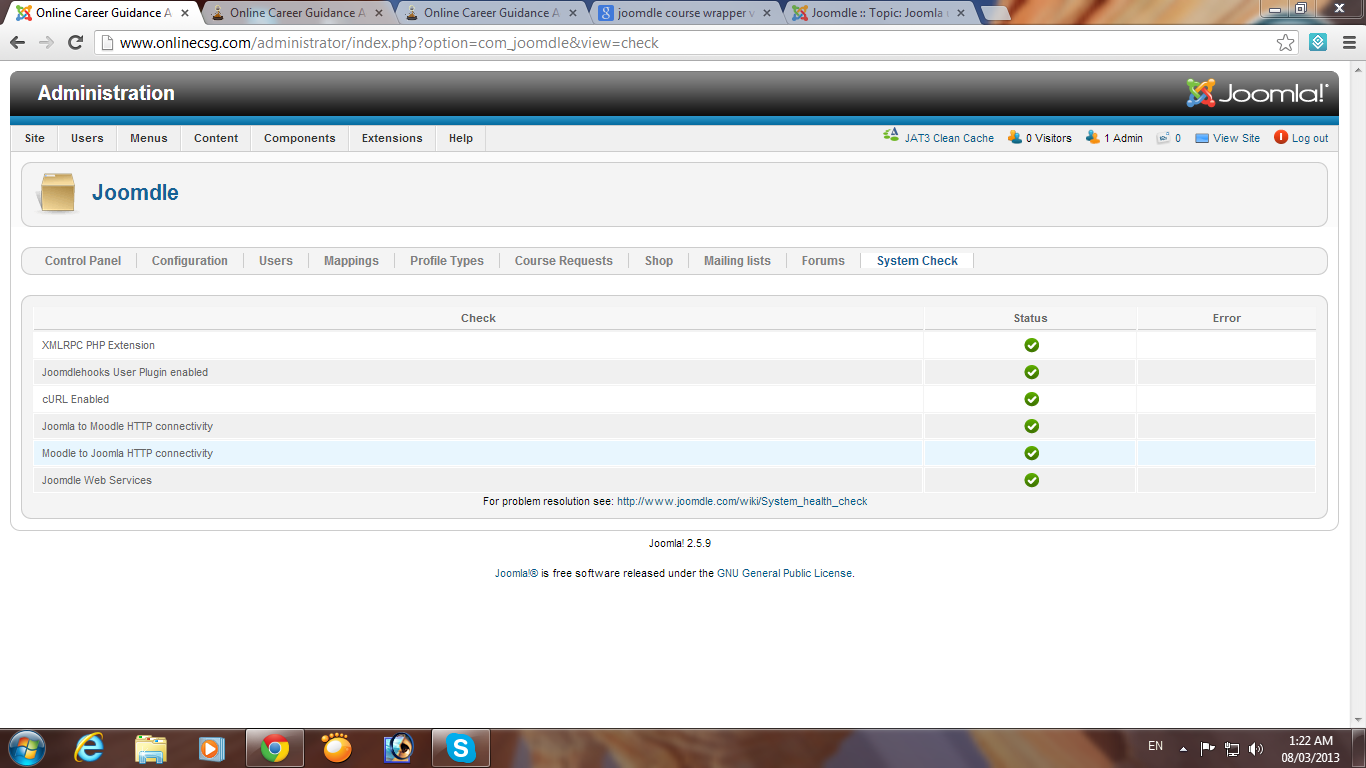Go to the Joomdle Control Panel tab

[x=83, y=261]
